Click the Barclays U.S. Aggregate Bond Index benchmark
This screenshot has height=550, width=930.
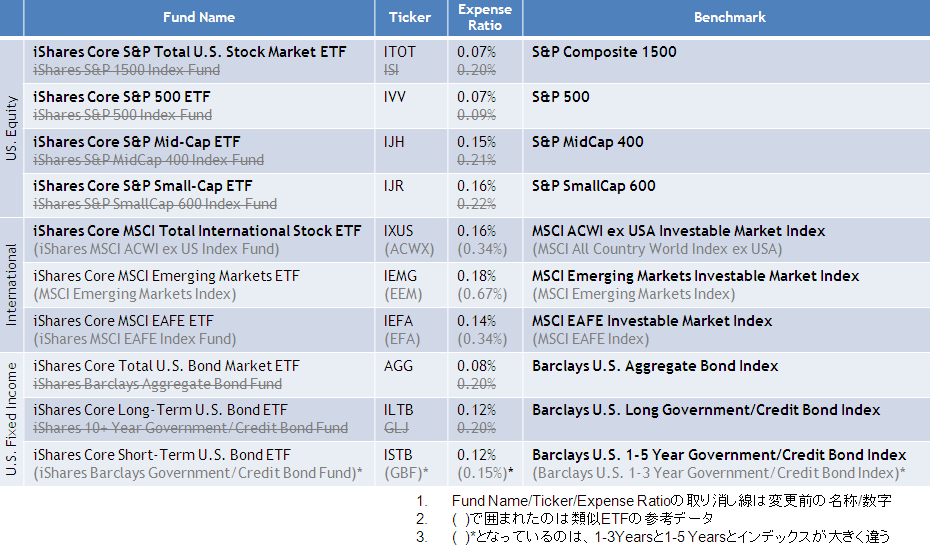655,366
